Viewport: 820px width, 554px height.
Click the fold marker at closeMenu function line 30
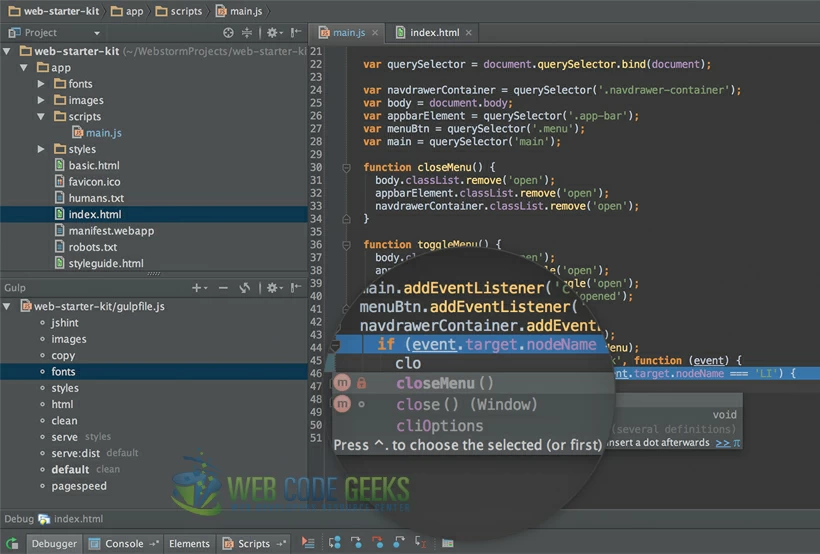tap(346, 168)
